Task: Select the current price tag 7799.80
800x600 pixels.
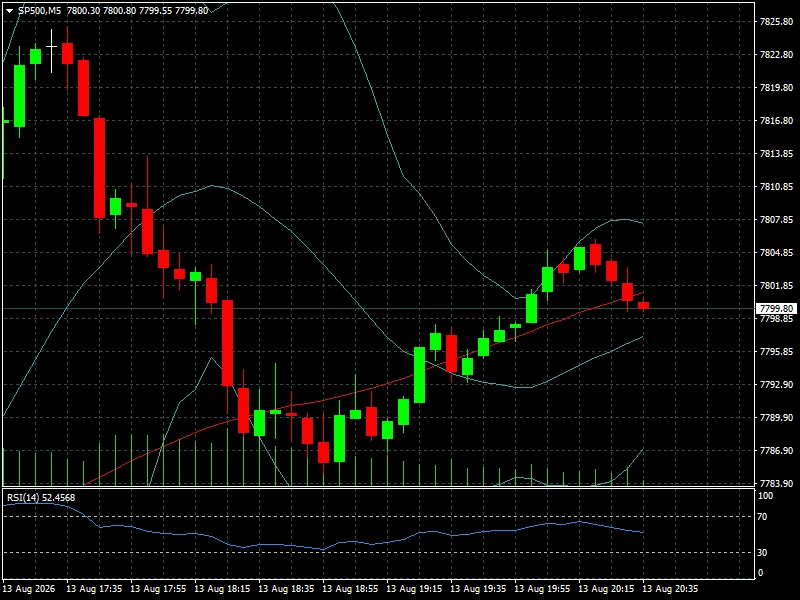Action: click(x=776, y=309)
